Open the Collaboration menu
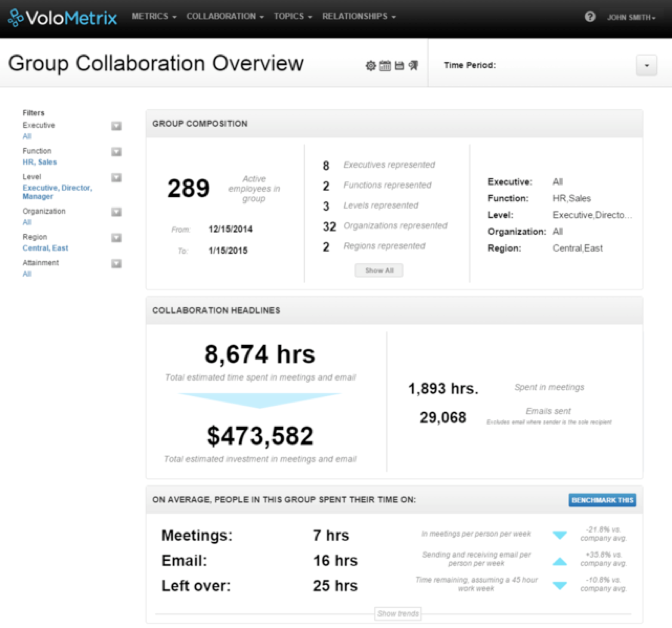 click(225, 17)
